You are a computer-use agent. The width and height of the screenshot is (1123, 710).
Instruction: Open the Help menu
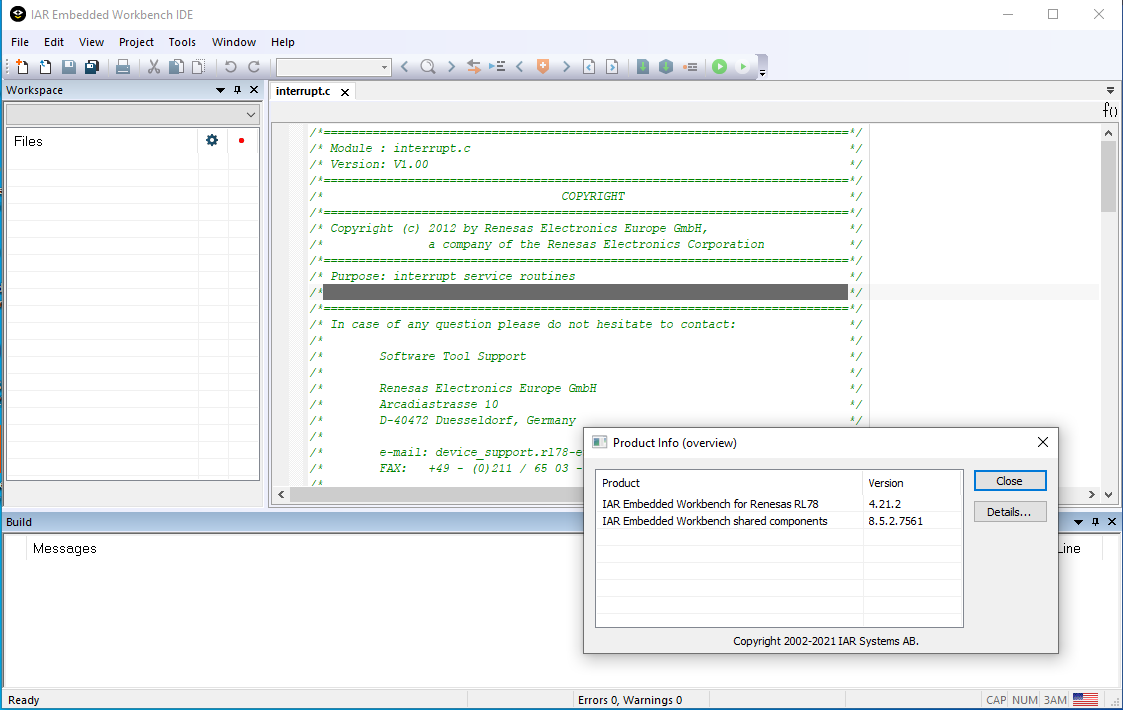(x=282, y=42)
